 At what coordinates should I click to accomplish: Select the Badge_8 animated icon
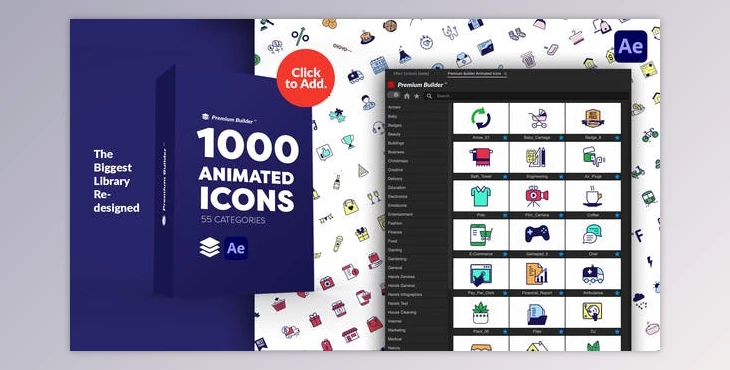click(593, 119)
